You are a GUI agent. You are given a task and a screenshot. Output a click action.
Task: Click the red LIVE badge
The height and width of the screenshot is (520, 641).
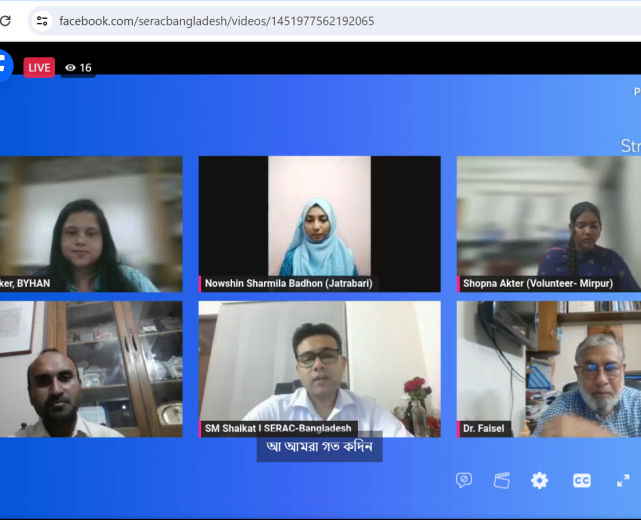pos(39,67)
